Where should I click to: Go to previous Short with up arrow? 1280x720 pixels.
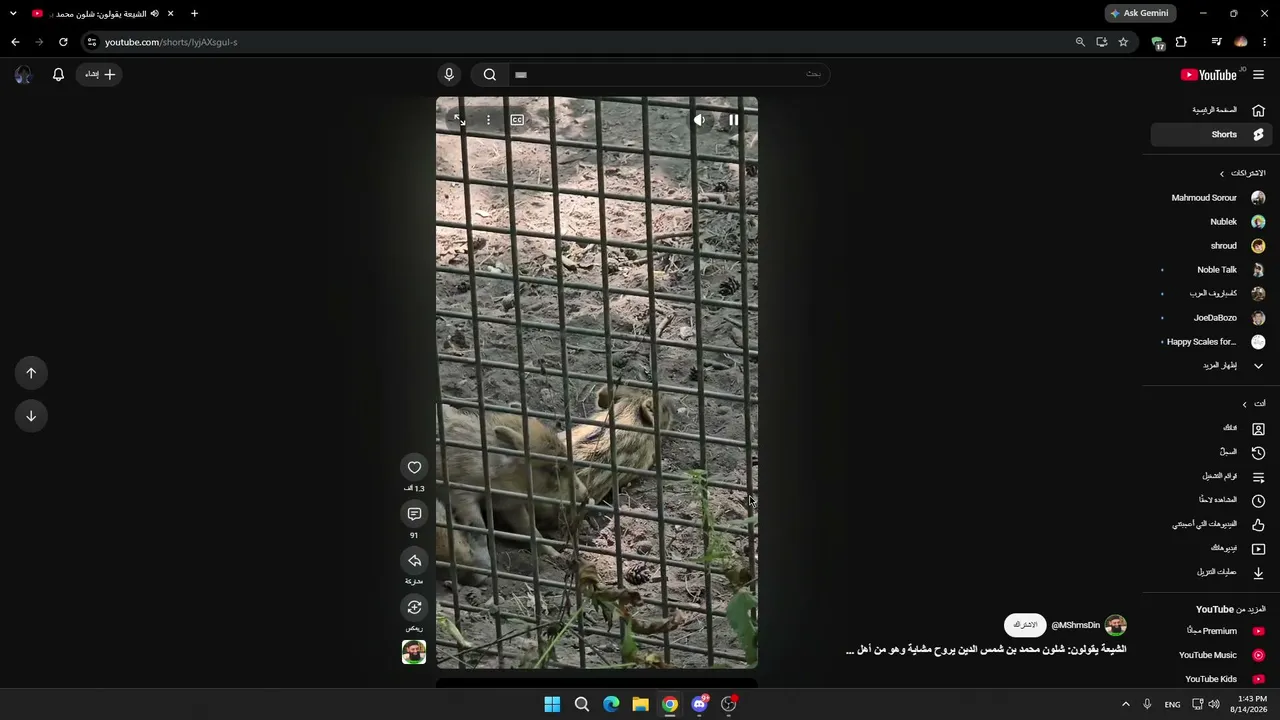(31, 373)
